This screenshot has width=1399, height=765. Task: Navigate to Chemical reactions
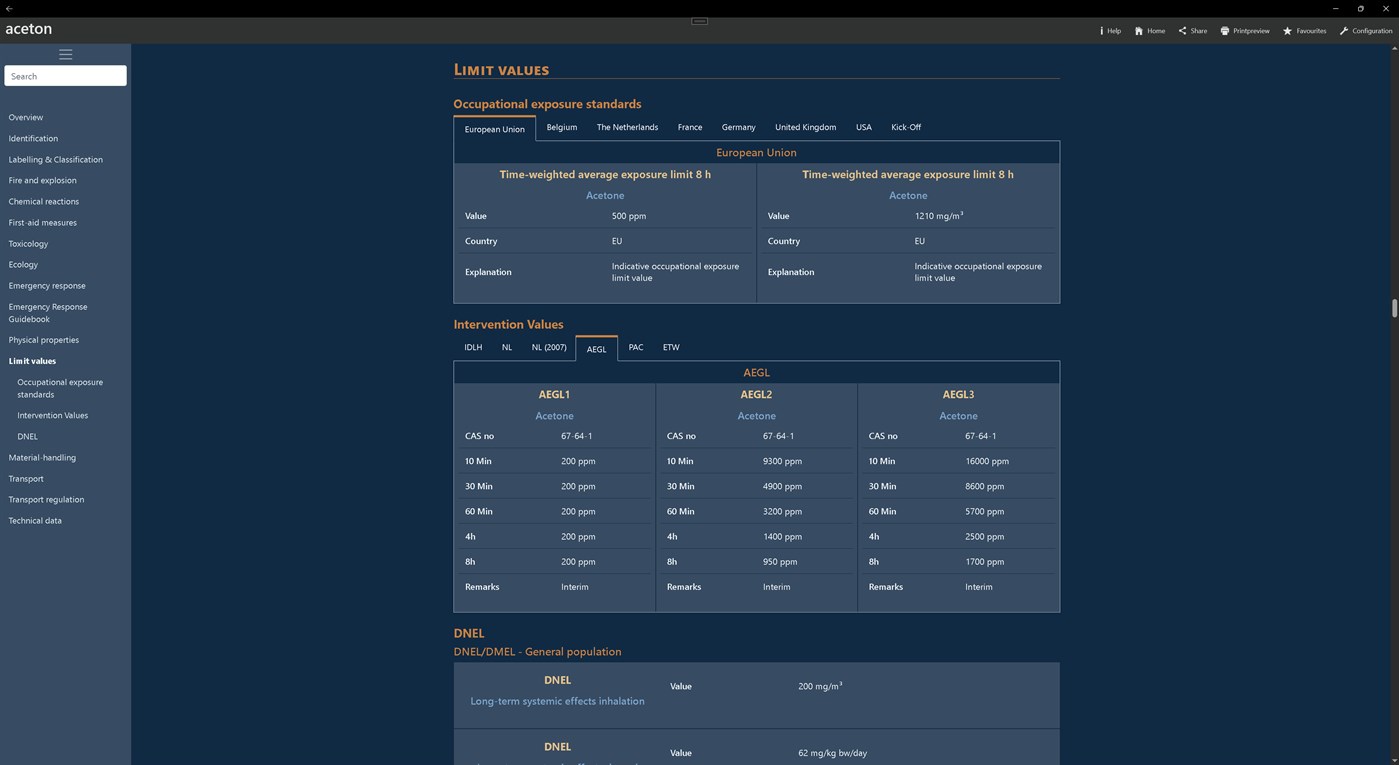[x=44, y=201]
